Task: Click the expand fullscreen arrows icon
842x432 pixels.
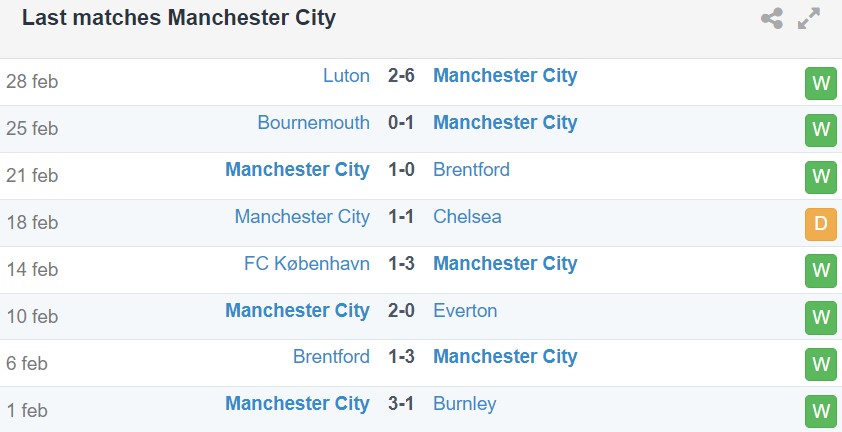Action: click(x=809, y=18)
